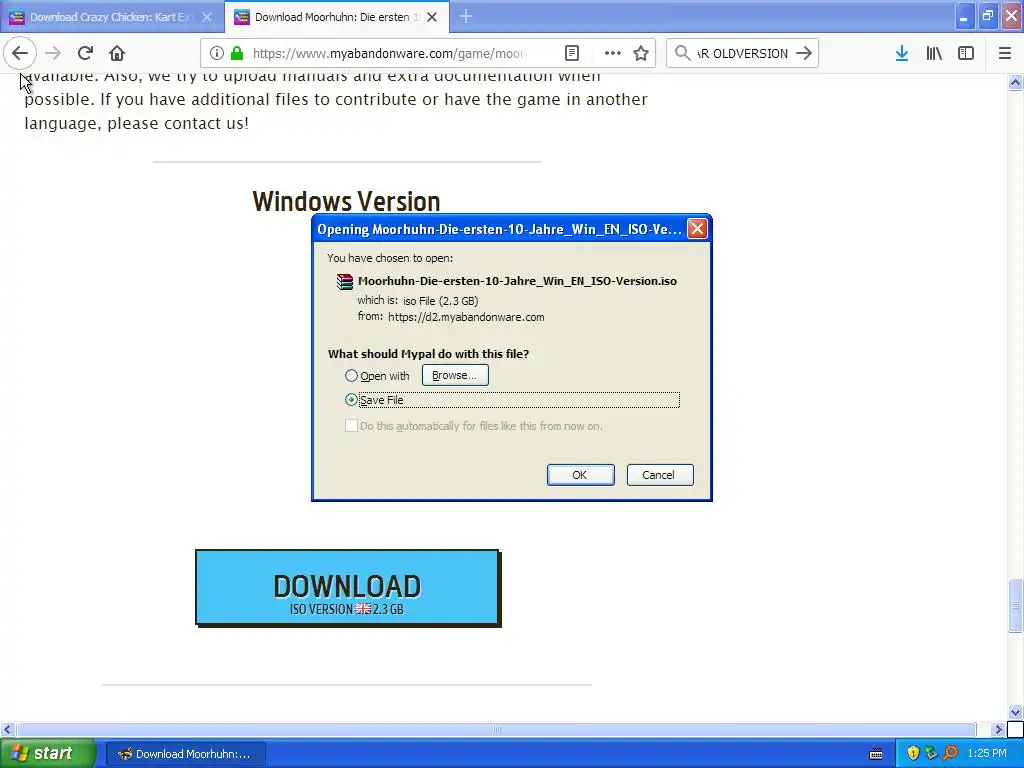Viewport: 1024px width, 768px height.
Task: Bookmark this page with the star
Action: point(641,53)
